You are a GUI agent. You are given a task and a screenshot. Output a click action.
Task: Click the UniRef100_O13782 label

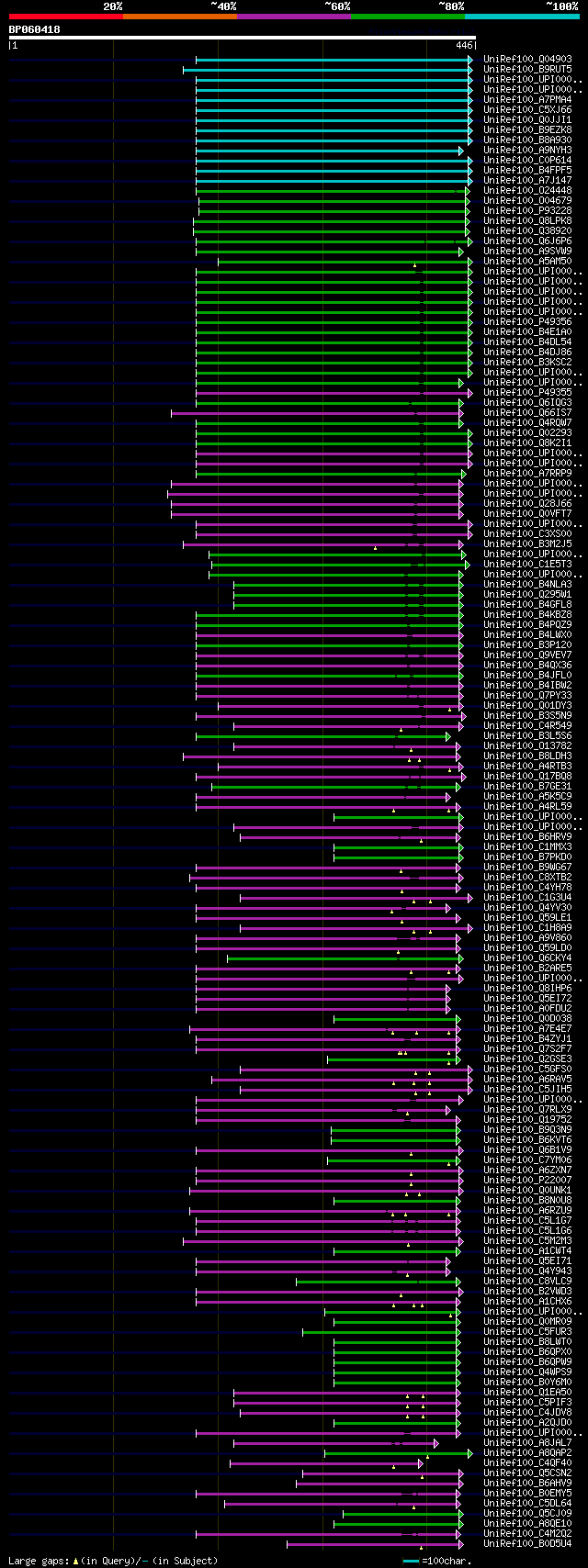coord(527,746)
